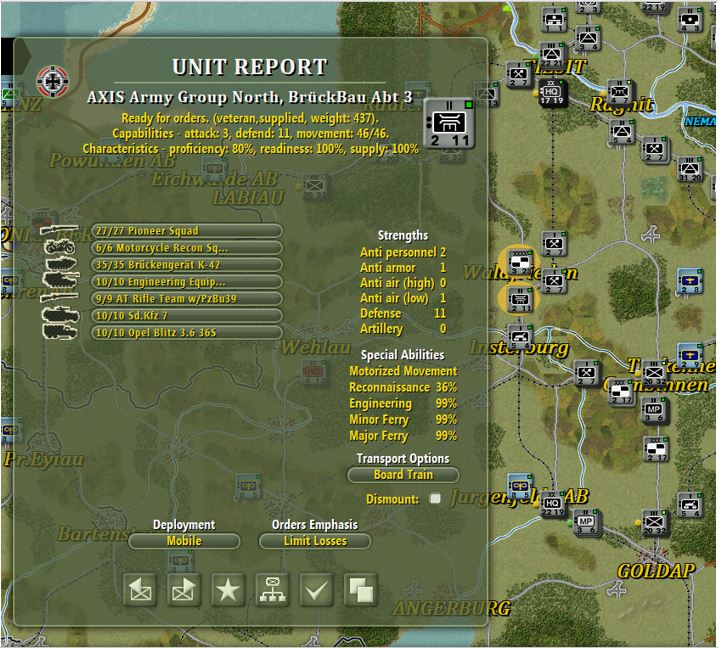Select the 31 20 regiment unit
This screenshot has height=648, width=718.
(690, 169)
